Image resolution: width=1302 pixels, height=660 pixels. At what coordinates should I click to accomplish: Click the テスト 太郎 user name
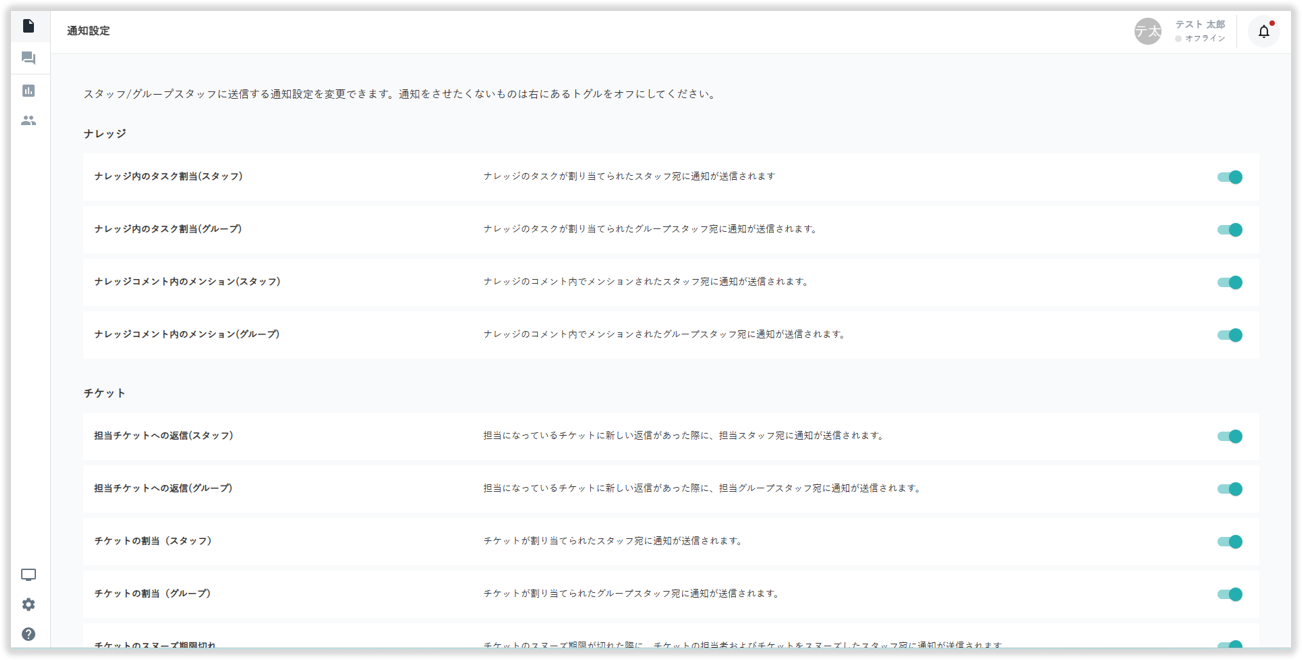point(1199,24)
